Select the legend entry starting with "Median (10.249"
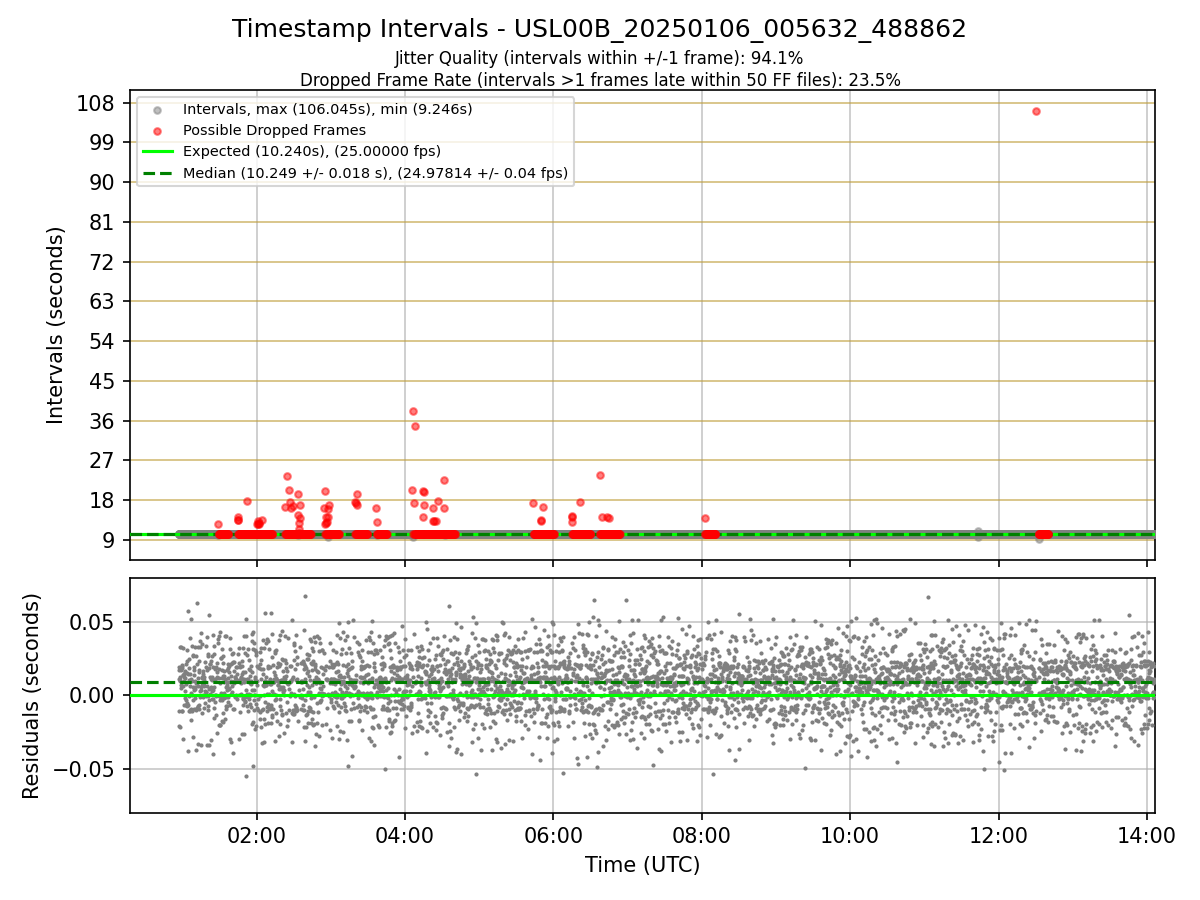The height and width of the screenshot is (900, 1200). tap(375, 173)
